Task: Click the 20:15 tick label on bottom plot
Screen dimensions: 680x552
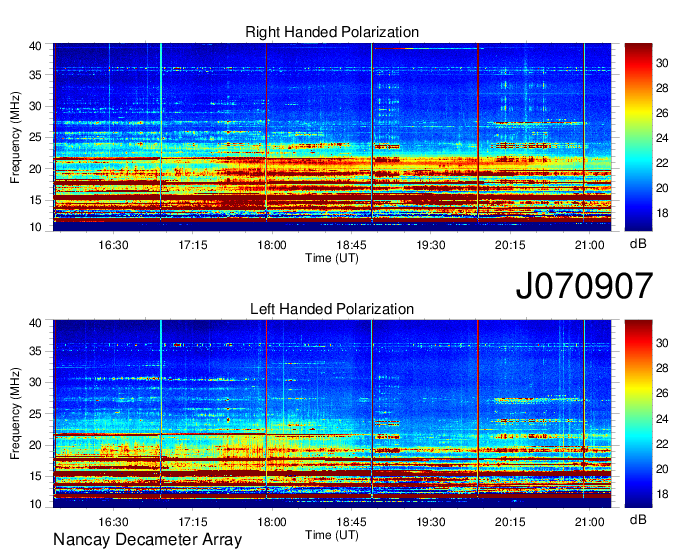Action: (x=510, y=522)
